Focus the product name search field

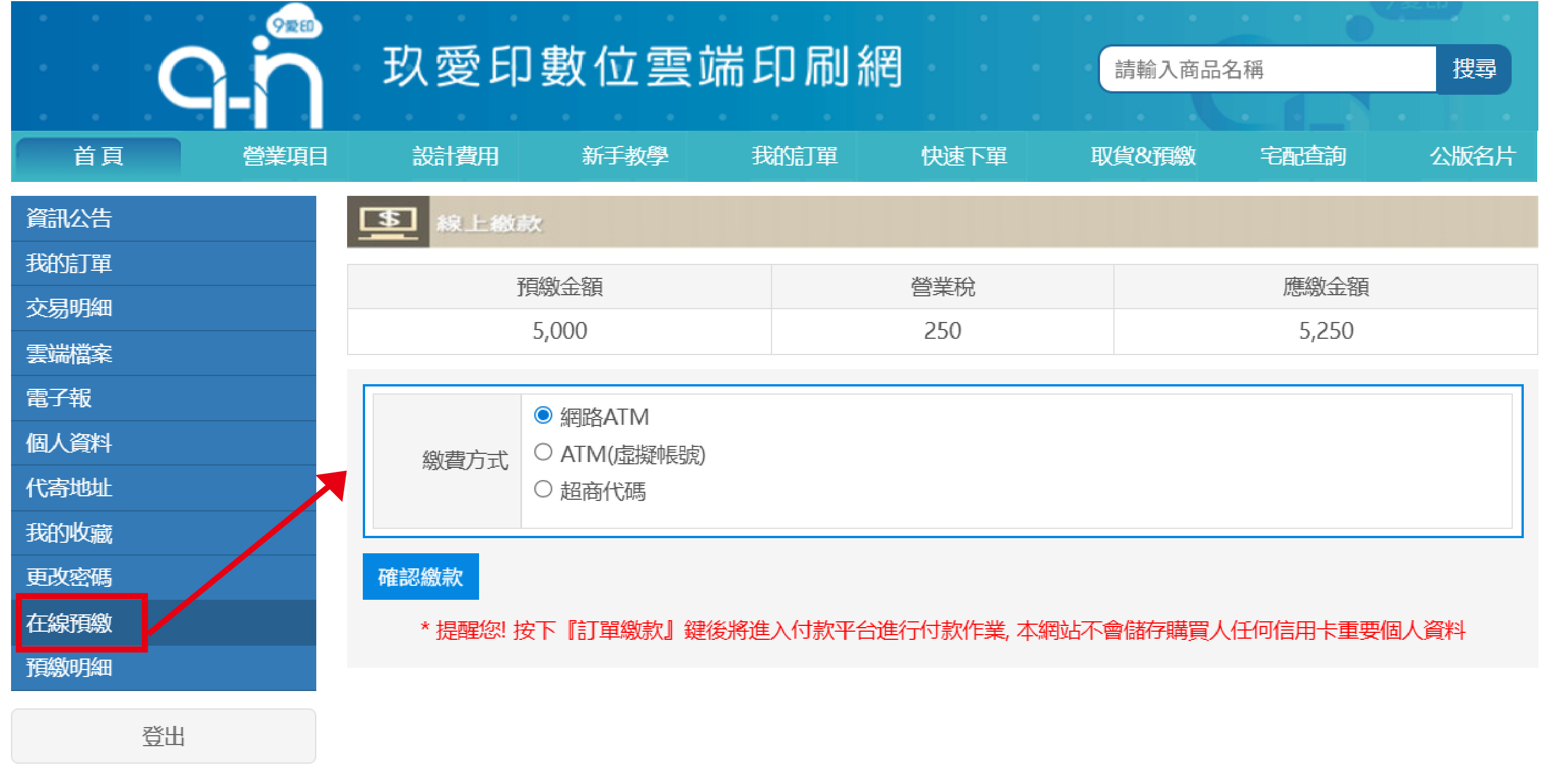click(x=1268, y=69)
